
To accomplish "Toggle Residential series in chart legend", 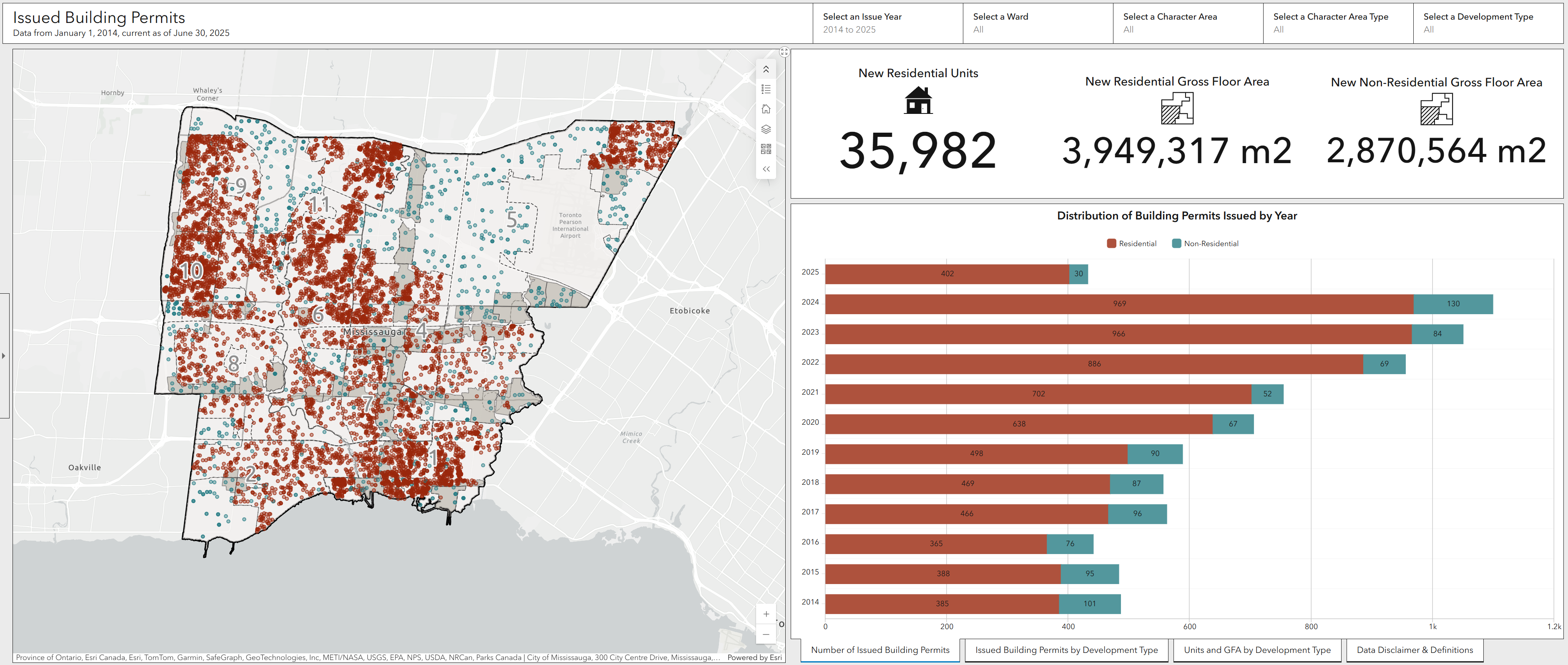I will (1131, 244).
